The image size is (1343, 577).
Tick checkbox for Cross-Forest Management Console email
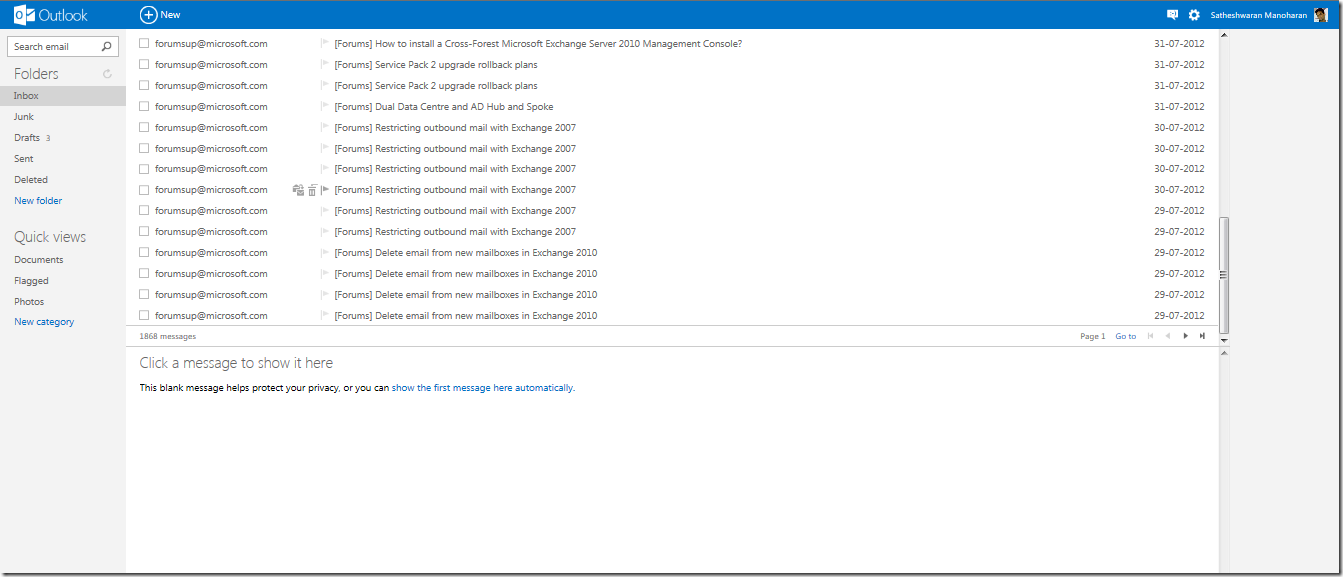(144, 44)
